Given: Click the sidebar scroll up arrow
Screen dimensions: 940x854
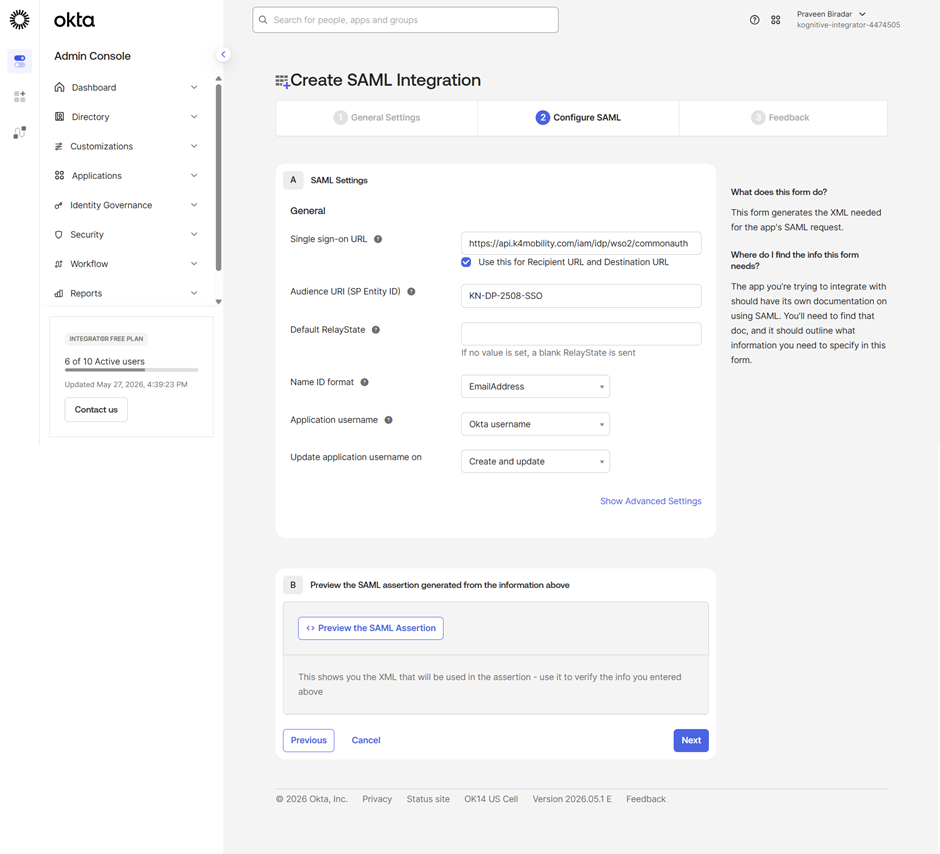Looking at the screenshot, I should (218, 79).
